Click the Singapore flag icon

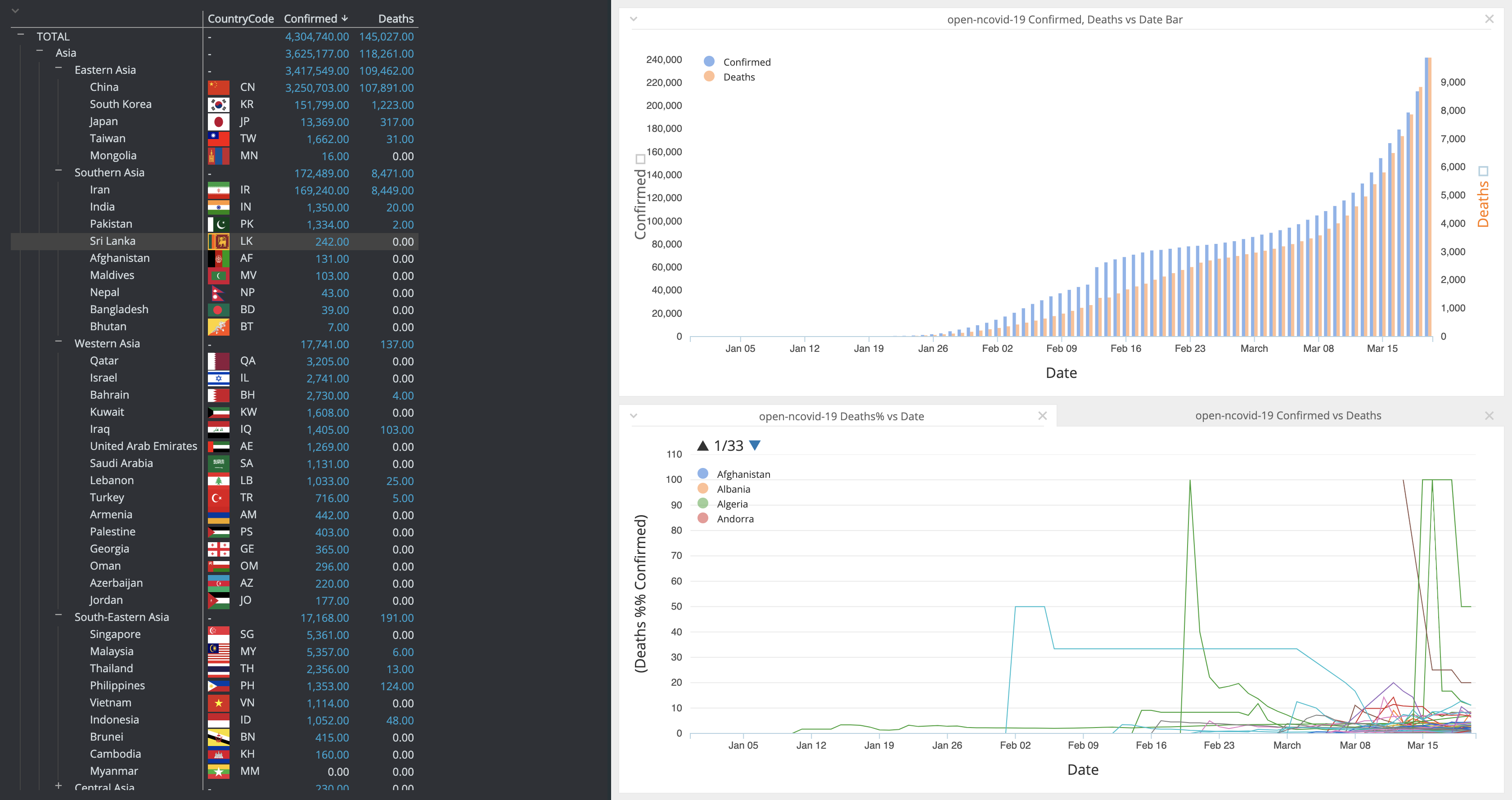pyautogui.click(x=218, y=634)
